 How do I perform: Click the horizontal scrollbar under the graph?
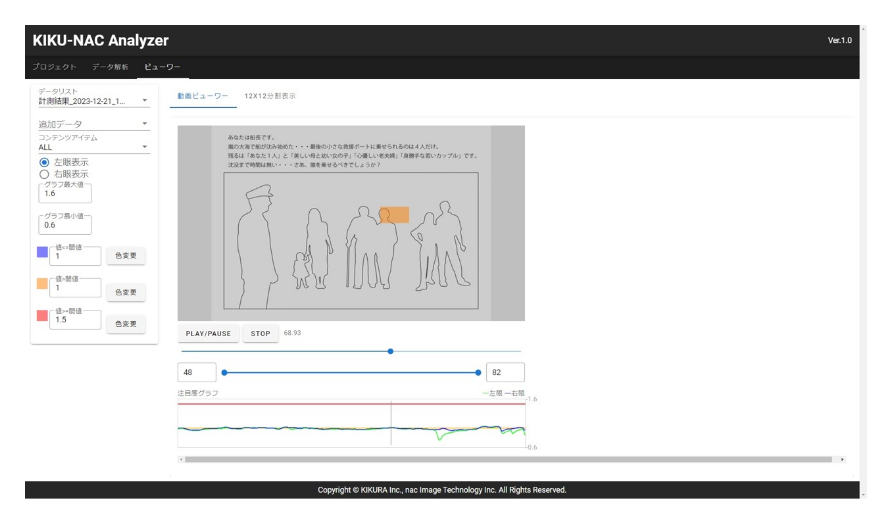point(508,459)
